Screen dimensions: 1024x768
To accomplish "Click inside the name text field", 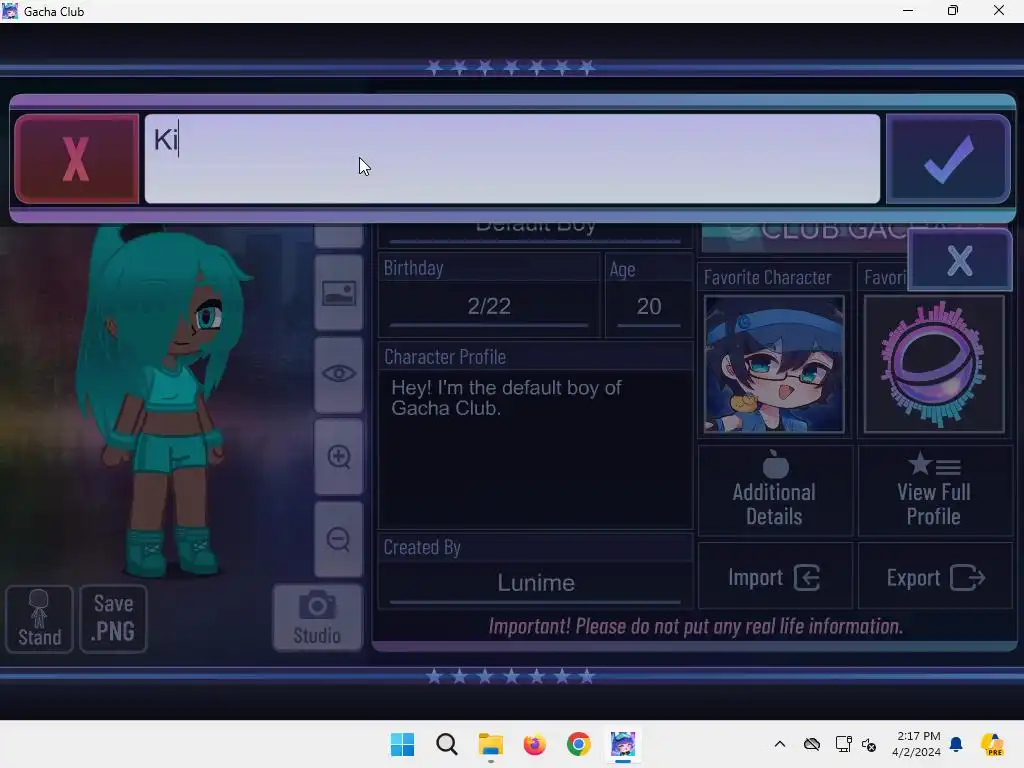I will [512, 159].
